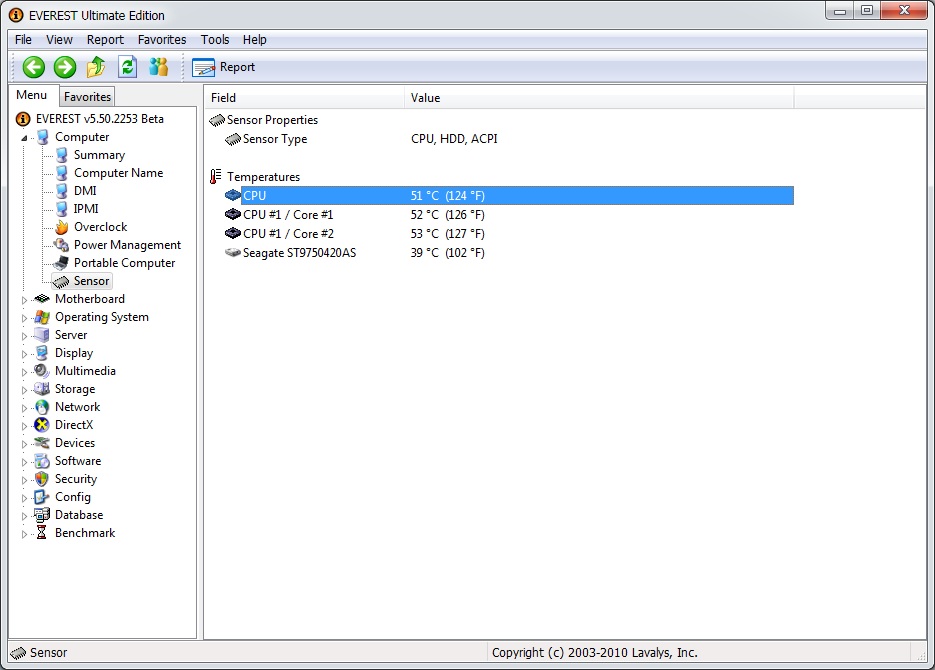Select the Seagate ST9750420AS temperature row
This screenshot has width=935, height=670.
pos(299,253)
